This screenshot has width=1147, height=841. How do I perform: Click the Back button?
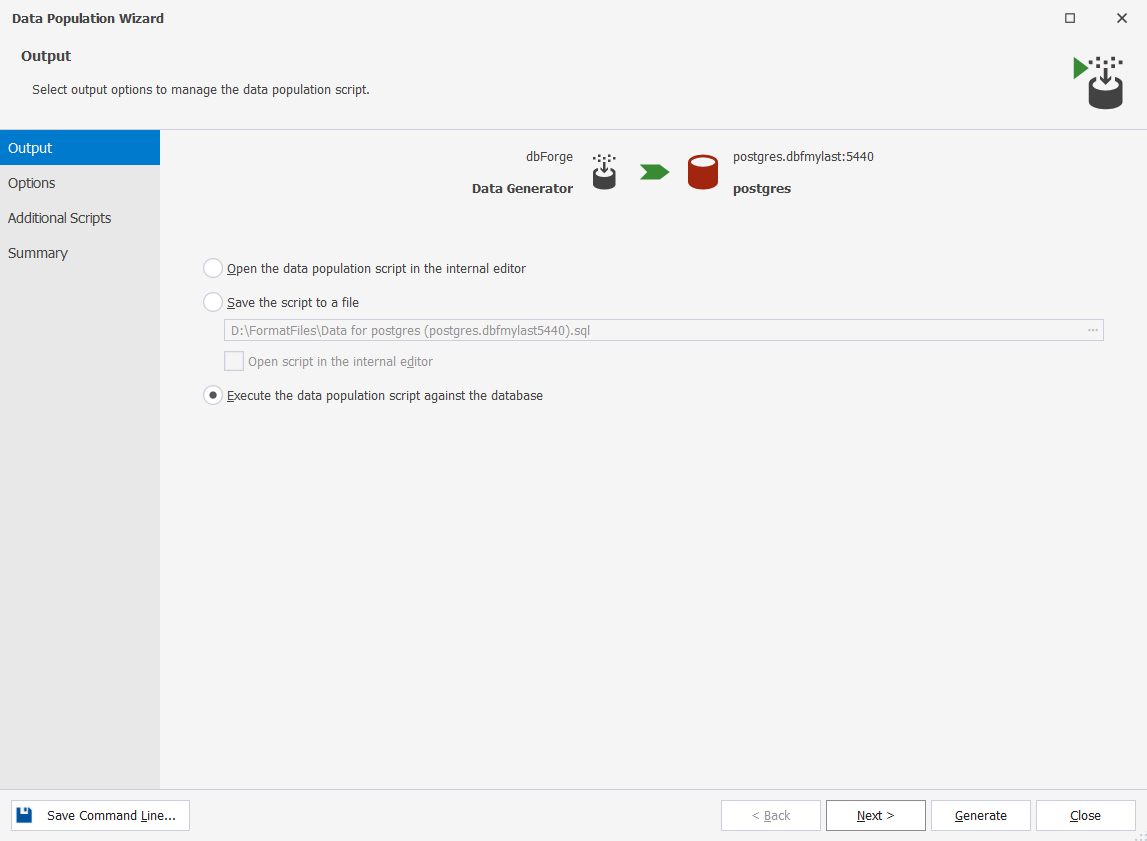(771, 815)
